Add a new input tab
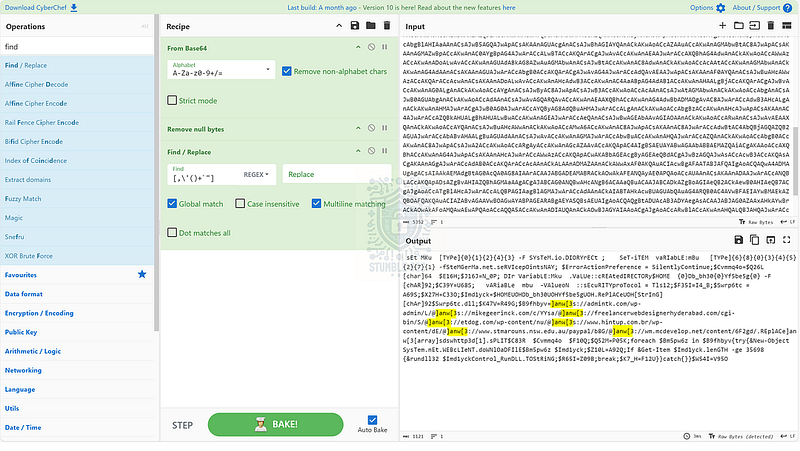This screenshot has height=451, width=800. (722, 26)
